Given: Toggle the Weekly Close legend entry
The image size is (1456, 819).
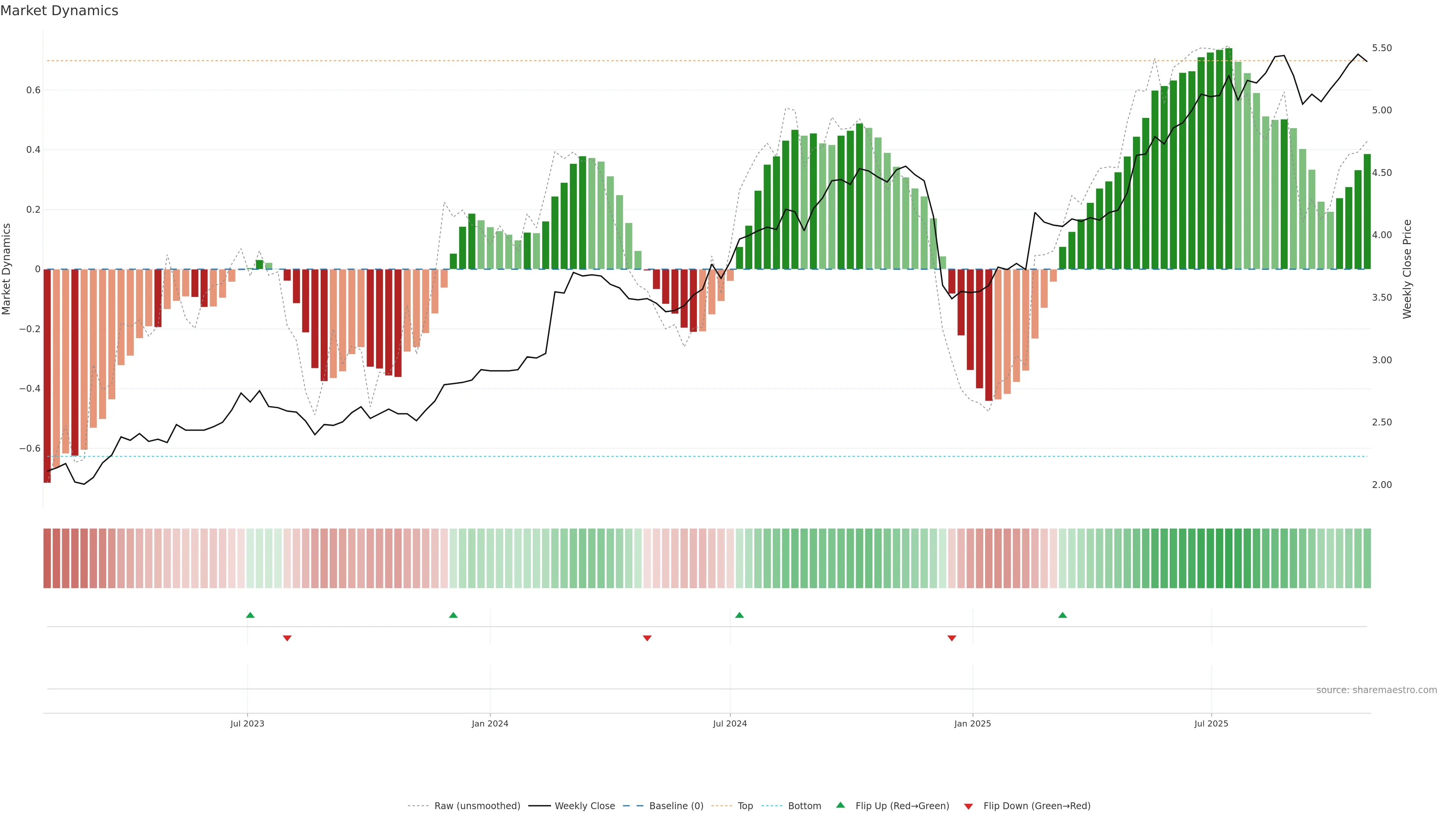Looking at the screenshot, I should click(x=584, y=806).
